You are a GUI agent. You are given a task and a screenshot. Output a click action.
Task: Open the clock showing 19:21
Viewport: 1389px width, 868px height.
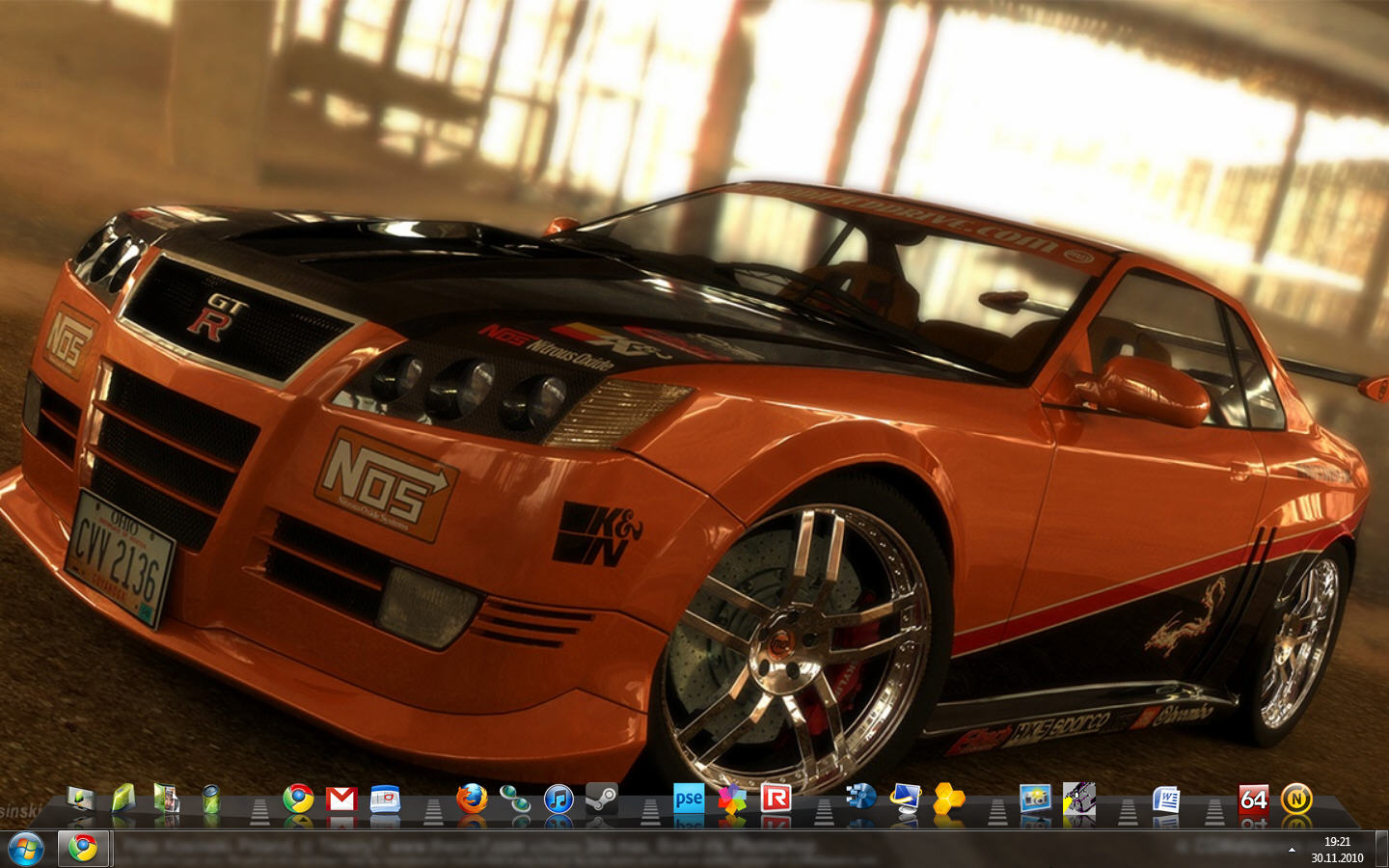pos(1337,850)
